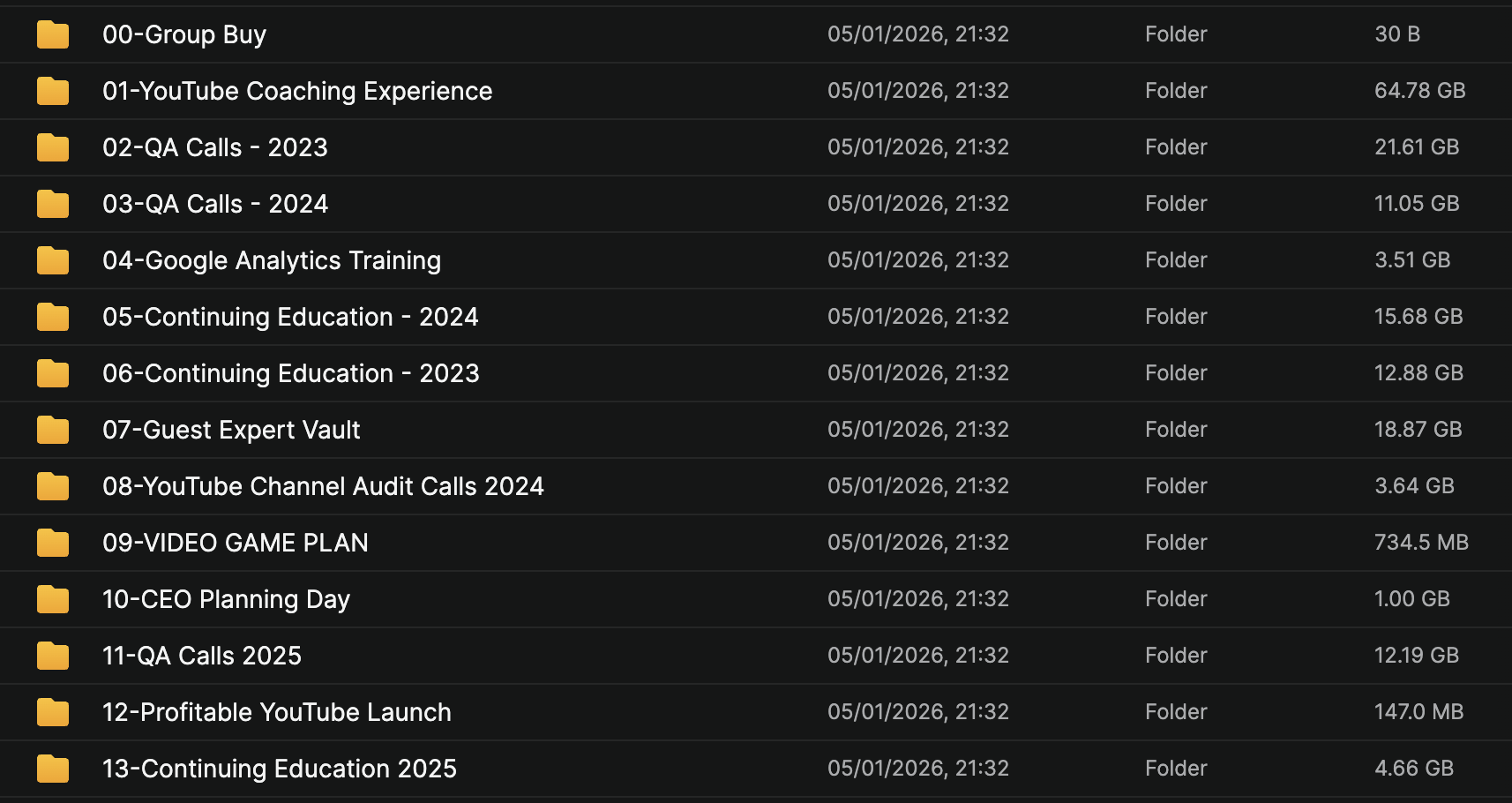Click folder icon of 04-Google Analytics Training

(53, 260)
